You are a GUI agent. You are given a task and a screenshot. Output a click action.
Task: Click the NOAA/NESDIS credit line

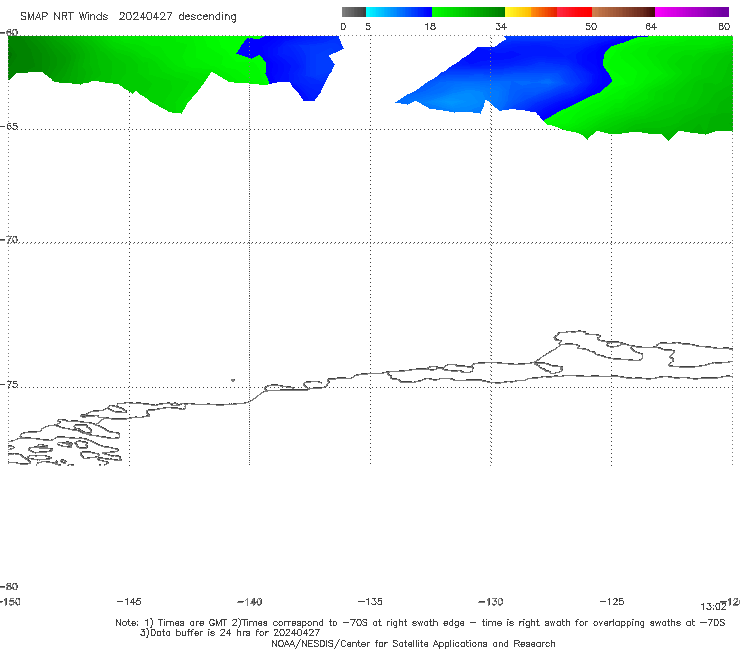pos(413,643)
